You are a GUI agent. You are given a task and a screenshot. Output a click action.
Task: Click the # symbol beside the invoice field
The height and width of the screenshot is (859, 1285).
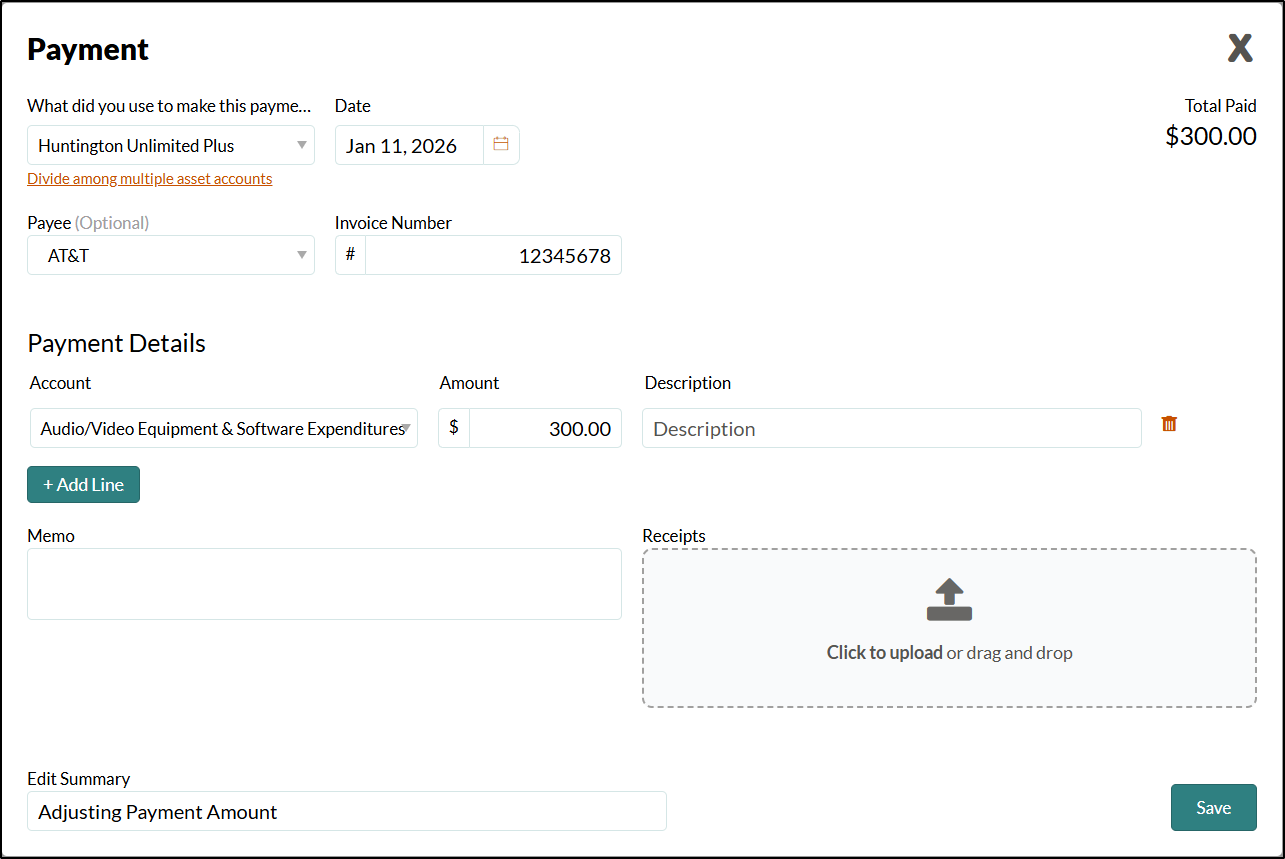click(350, 255)
